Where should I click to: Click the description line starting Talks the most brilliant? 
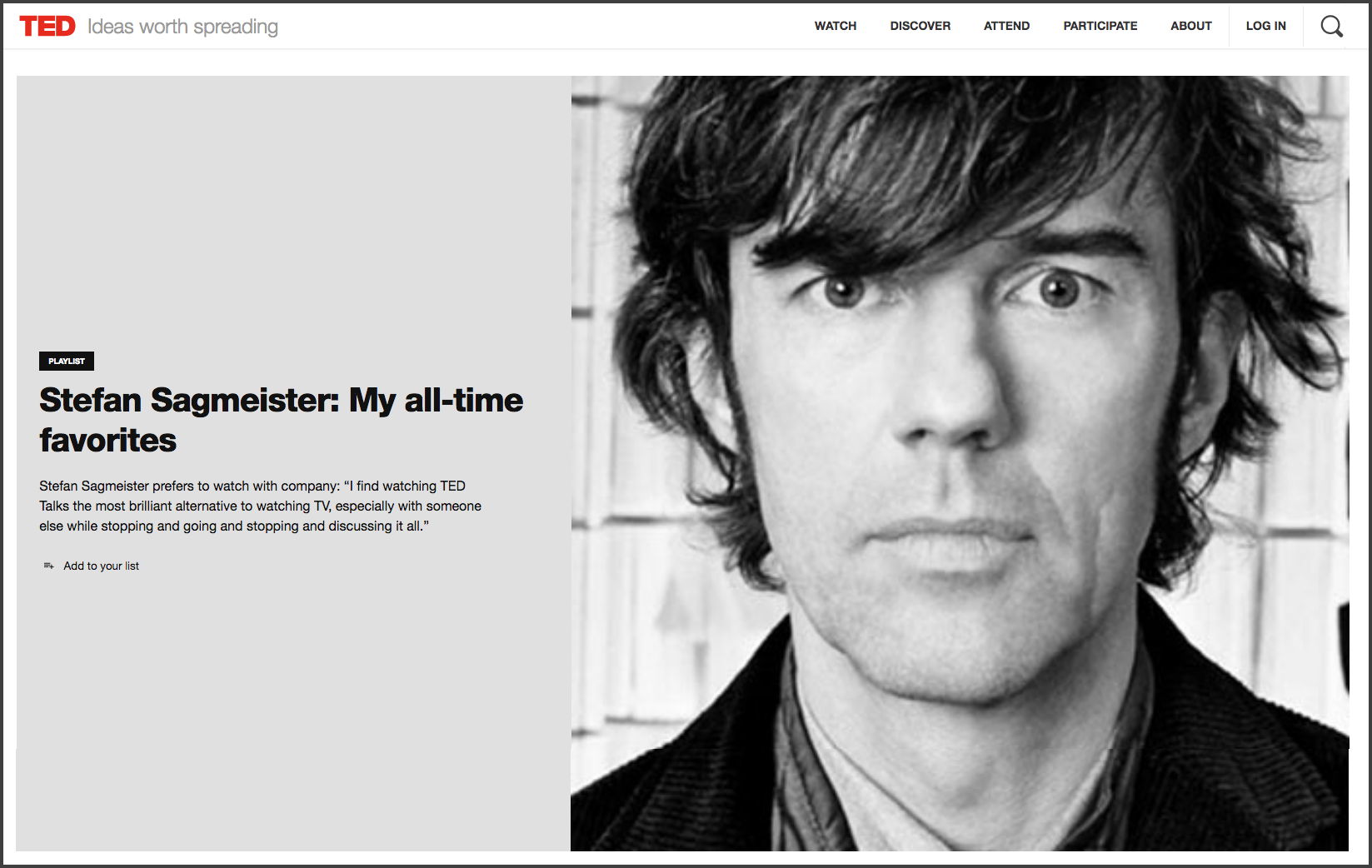tap(260, 506)
